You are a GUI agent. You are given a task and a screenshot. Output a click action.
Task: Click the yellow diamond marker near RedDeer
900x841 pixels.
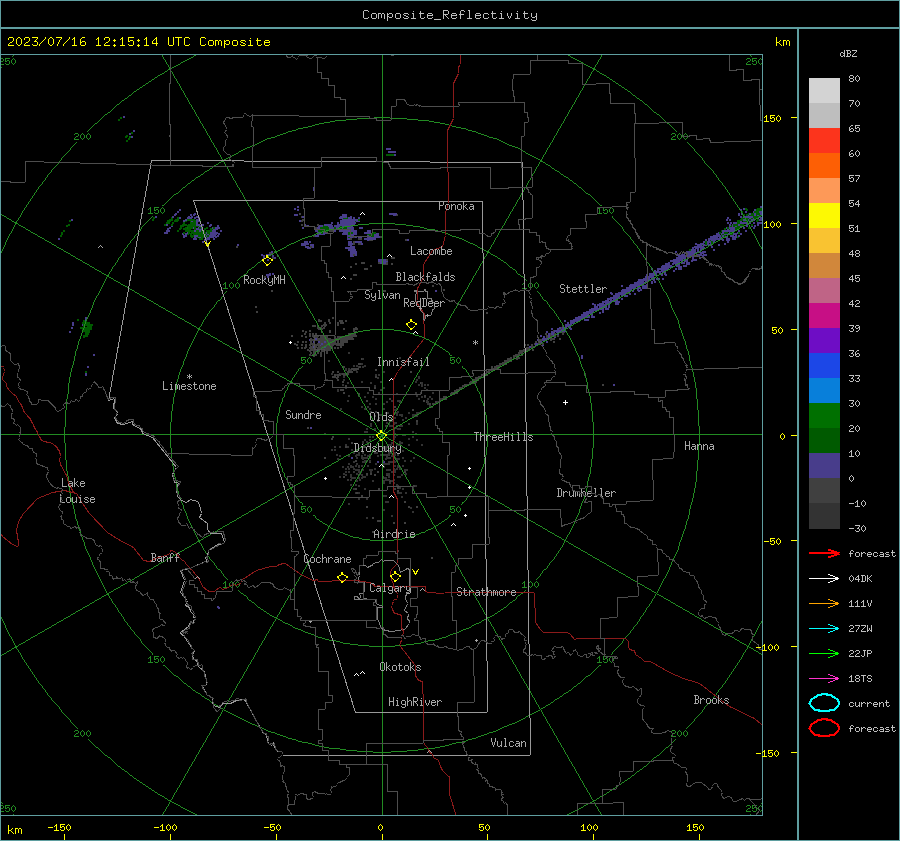412,325
